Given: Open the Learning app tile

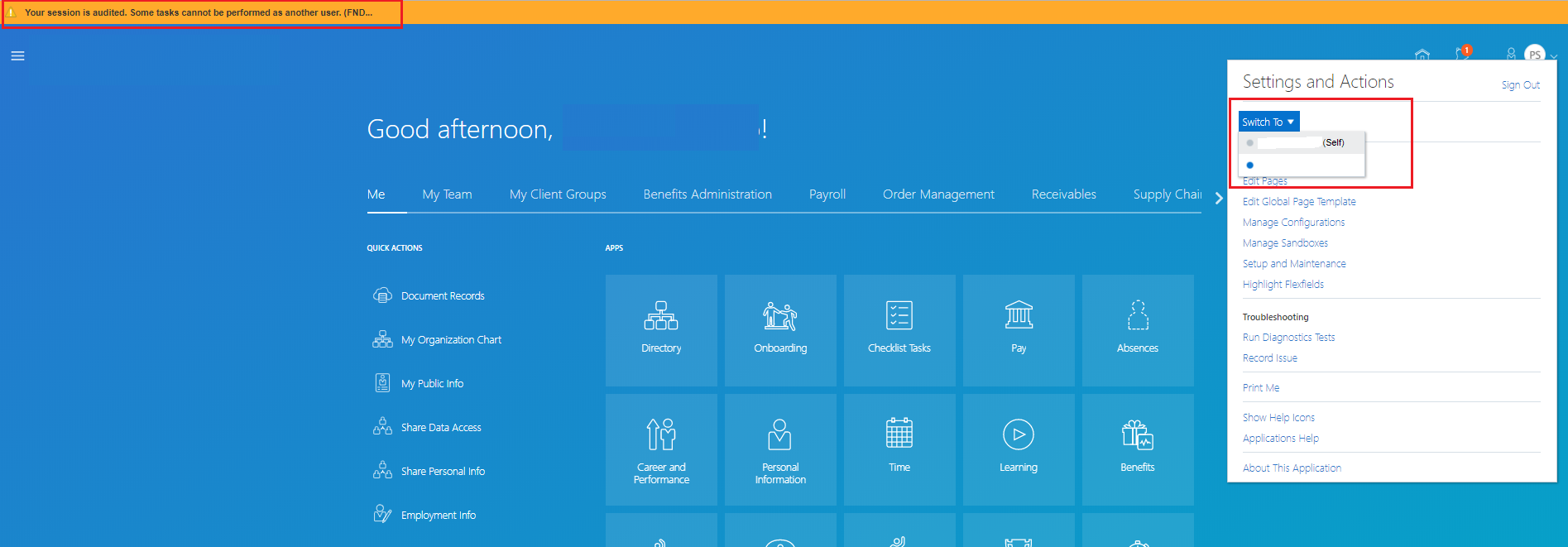Looking at the screenshot, I should 1018,449.
